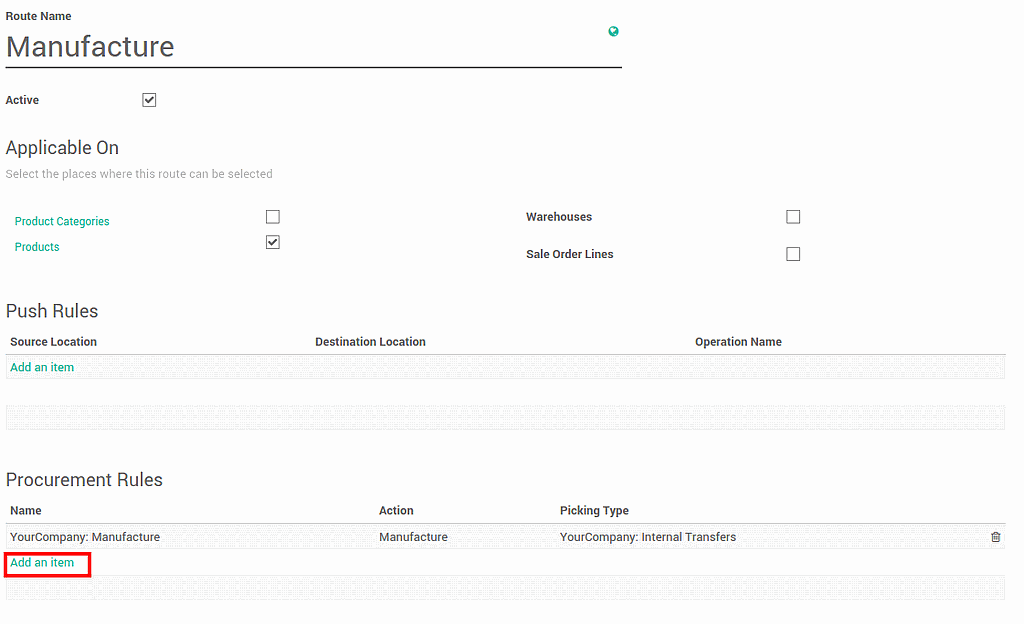
Task: Delete the YourCompany: Manufacture procurement rule
Action: (995, 537)
